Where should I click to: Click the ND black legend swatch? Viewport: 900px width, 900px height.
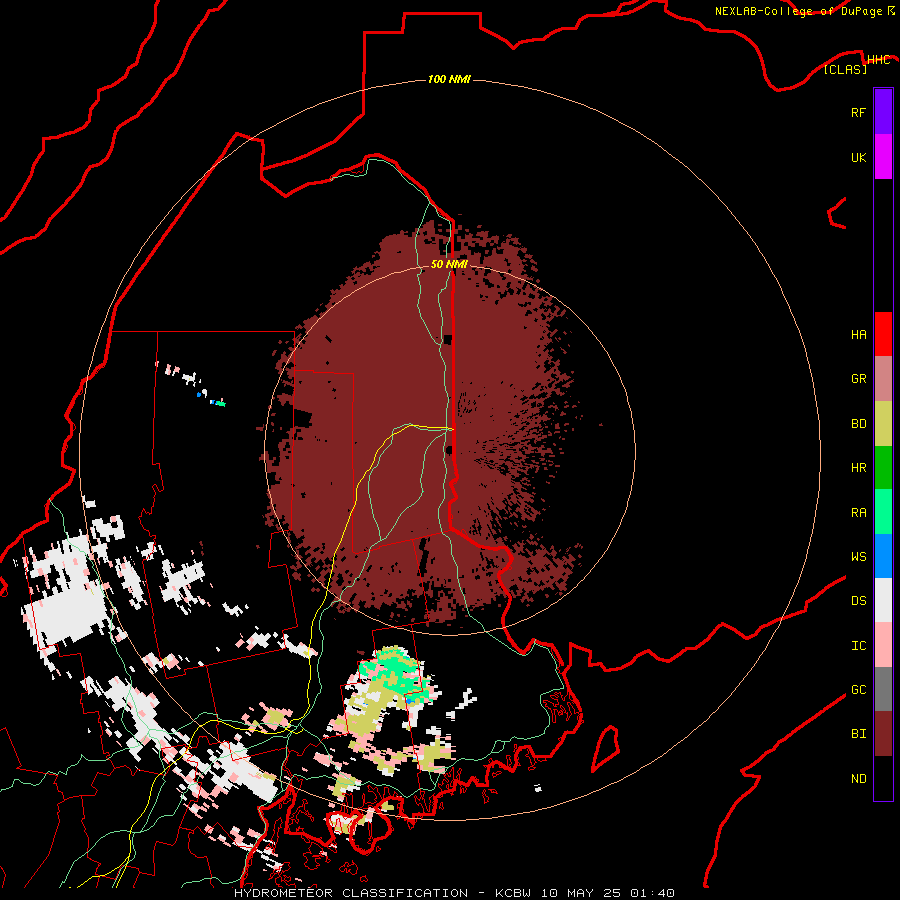pos(883,778)
